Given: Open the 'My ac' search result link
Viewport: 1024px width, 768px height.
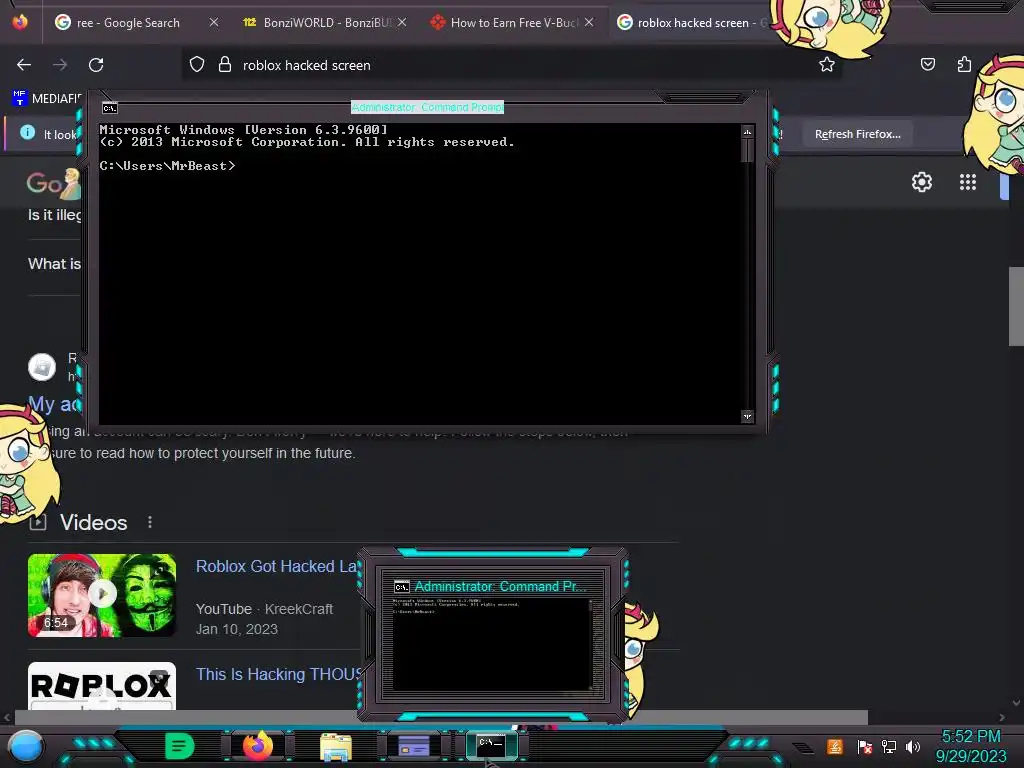Looking at the screenshot, I should click(x=54, y=404).
